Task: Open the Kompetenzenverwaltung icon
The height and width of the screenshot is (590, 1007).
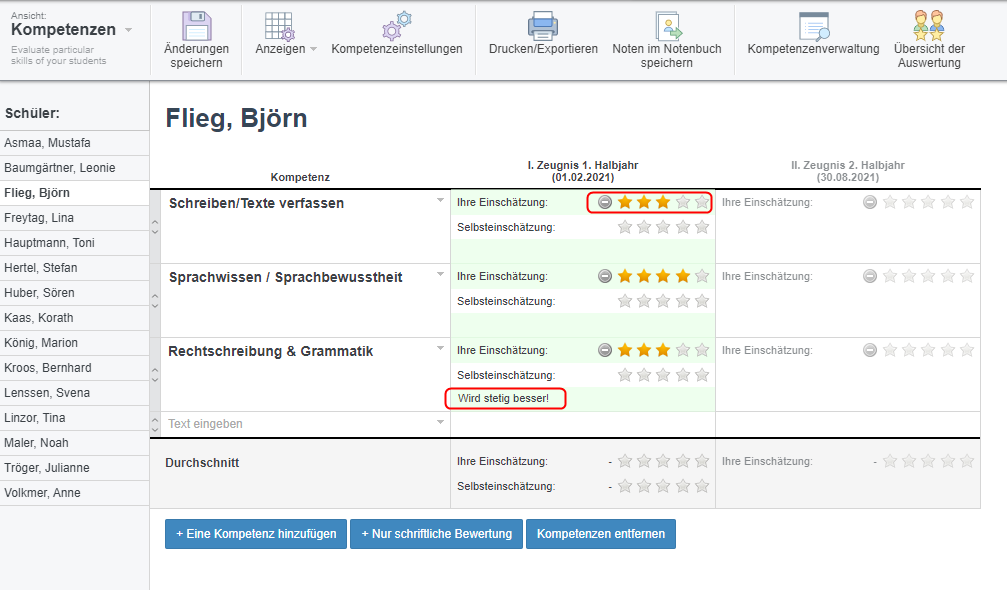Action: point(814,26)
